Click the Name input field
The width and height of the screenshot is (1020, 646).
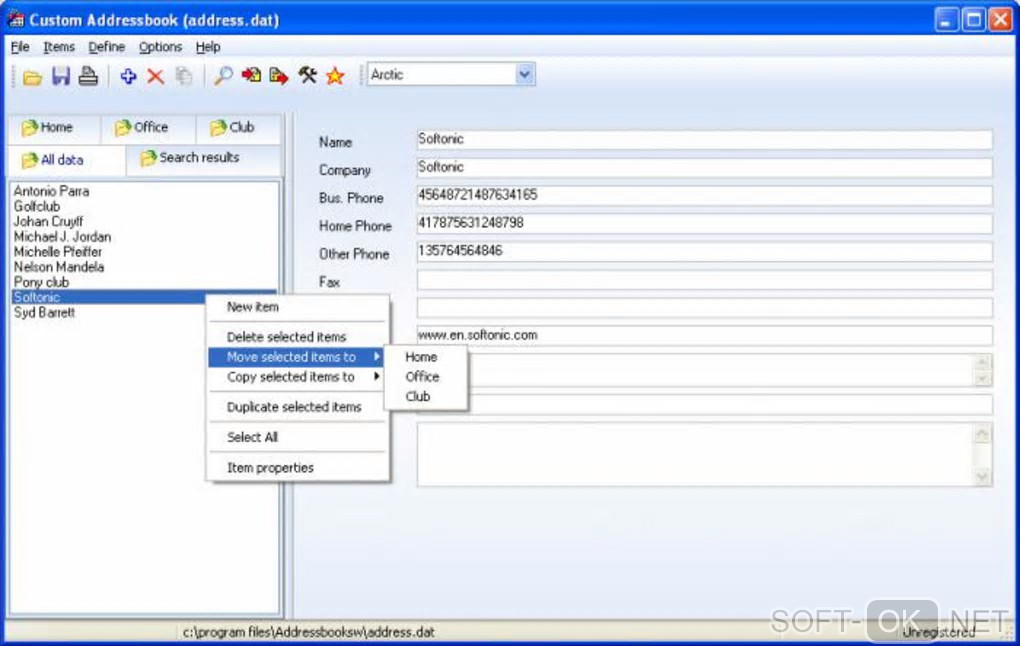[x=705, y=139]
